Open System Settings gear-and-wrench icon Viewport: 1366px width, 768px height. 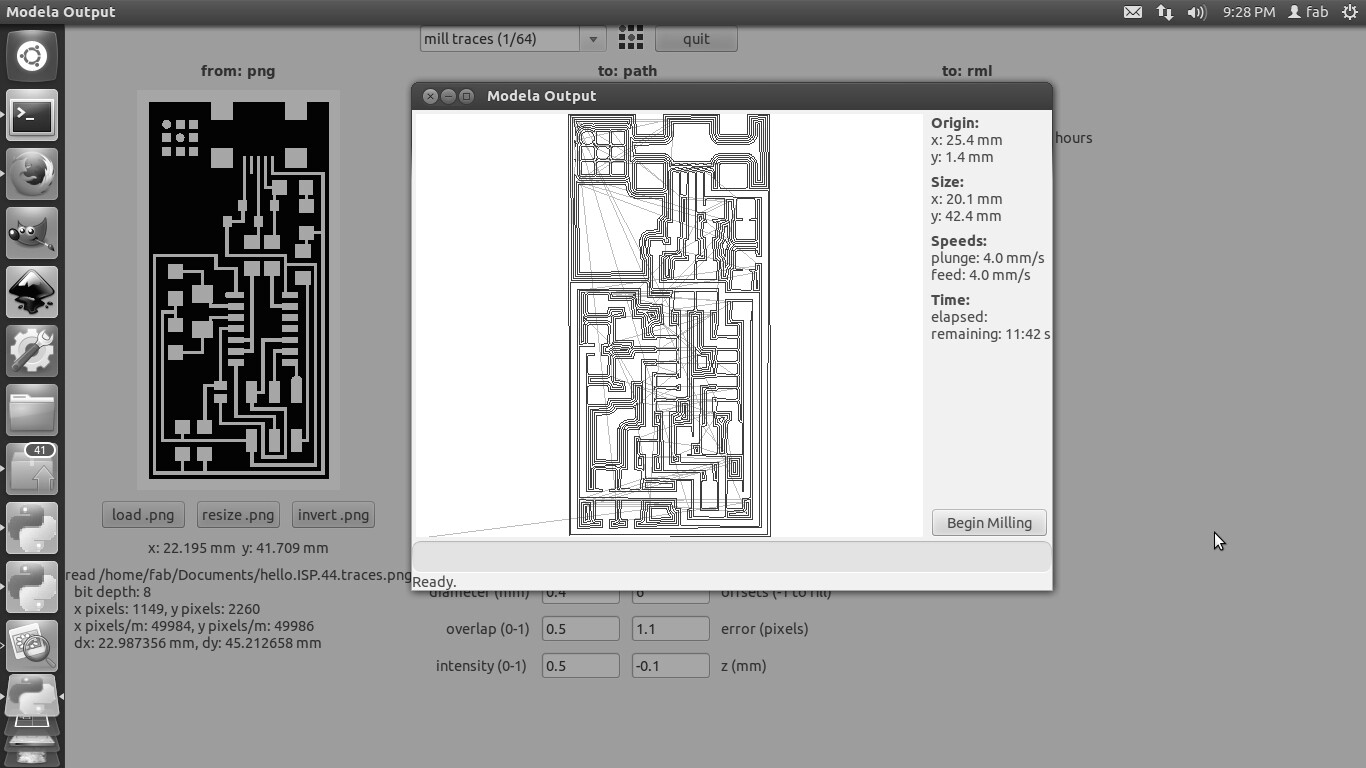32,351
